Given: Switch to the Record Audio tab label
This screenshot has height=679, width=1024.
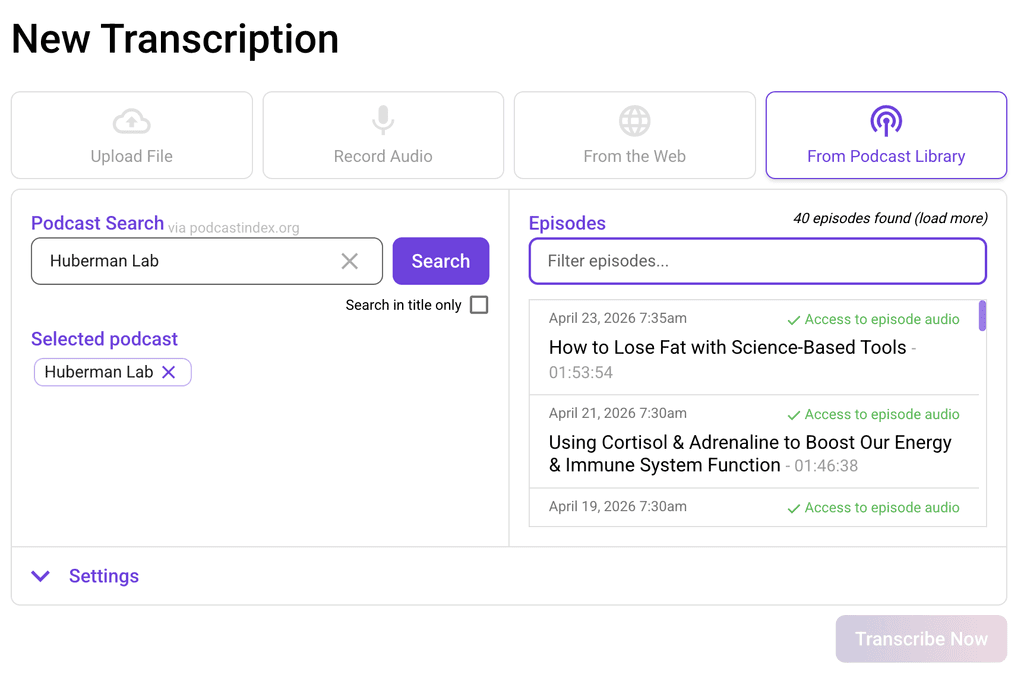Looking at the screenshot, I should [x=383, y=156].
